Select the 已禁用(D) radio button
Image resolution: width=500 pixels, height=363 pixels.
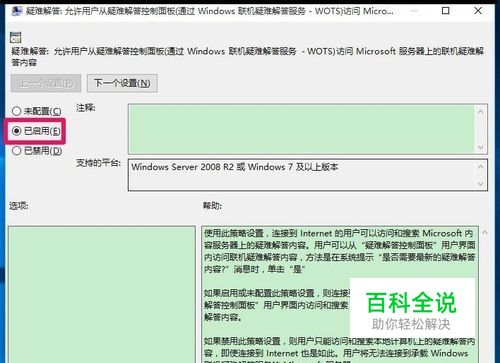[x=37, y=151]
